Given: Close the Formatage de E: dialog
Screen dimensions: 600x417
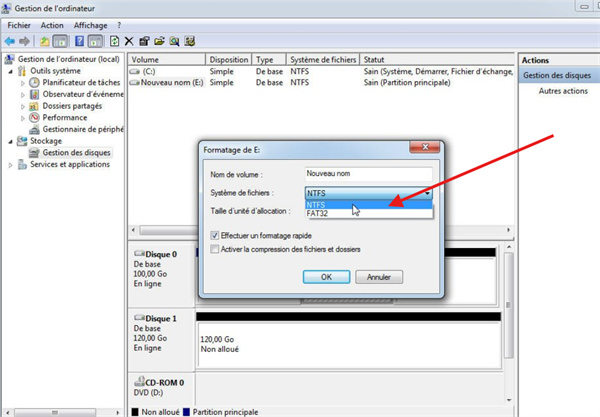Looking at the screenshot, I should coord(424,147).
